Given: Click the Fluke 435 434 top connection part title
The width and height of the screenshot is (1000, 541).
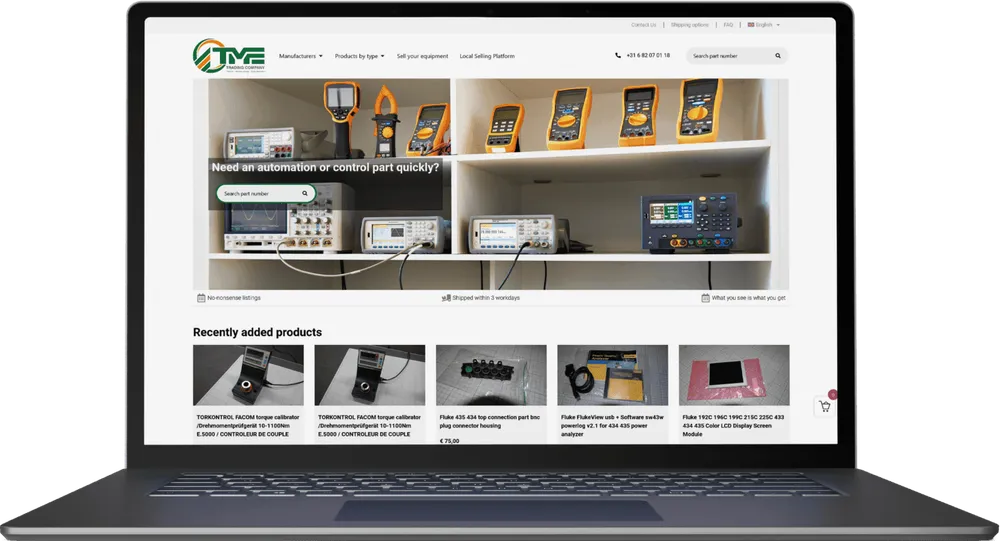Looking at the screenshot, I should (x=489, y=421).
